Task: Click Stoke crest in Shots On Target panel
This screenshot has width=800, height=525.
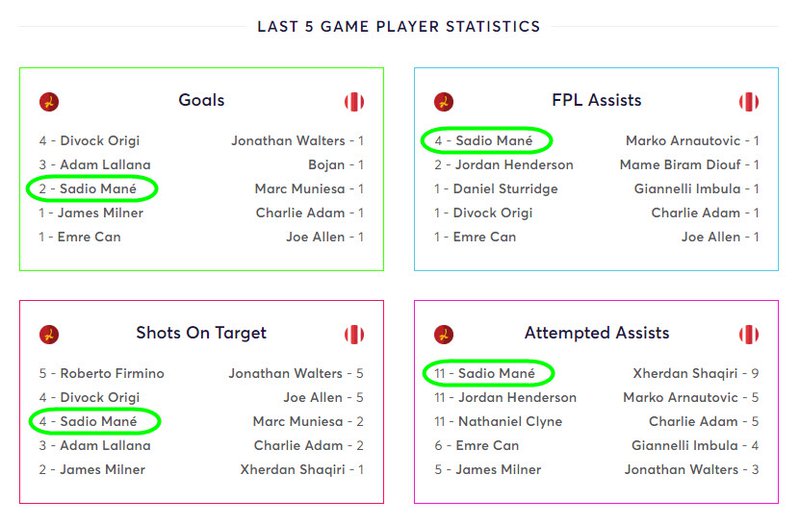Action: [x=354, y=335]
